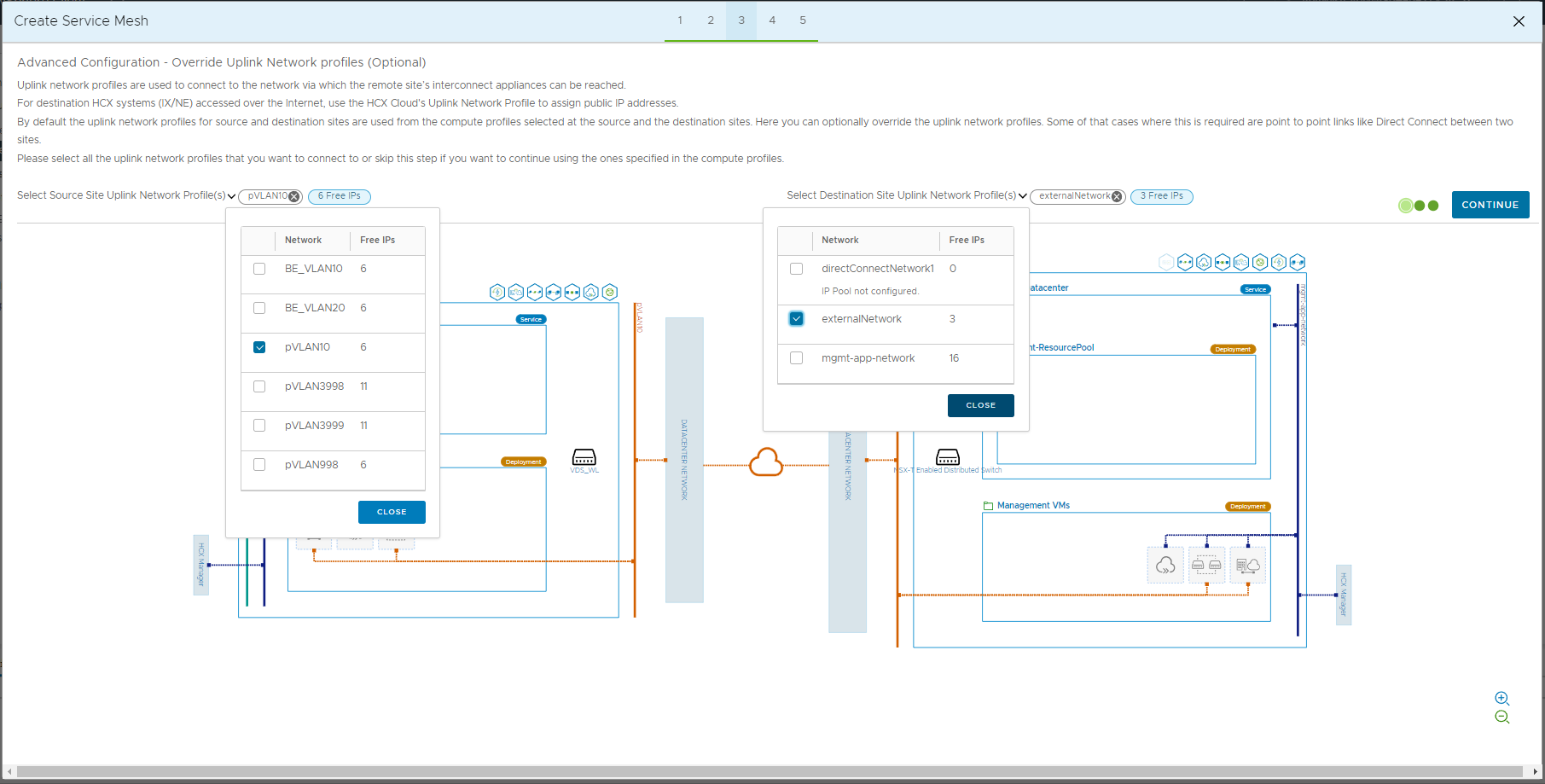The image size is (1545, 784).
Task: Click the destination site HCX Manager box
Action: [1343, 595]
